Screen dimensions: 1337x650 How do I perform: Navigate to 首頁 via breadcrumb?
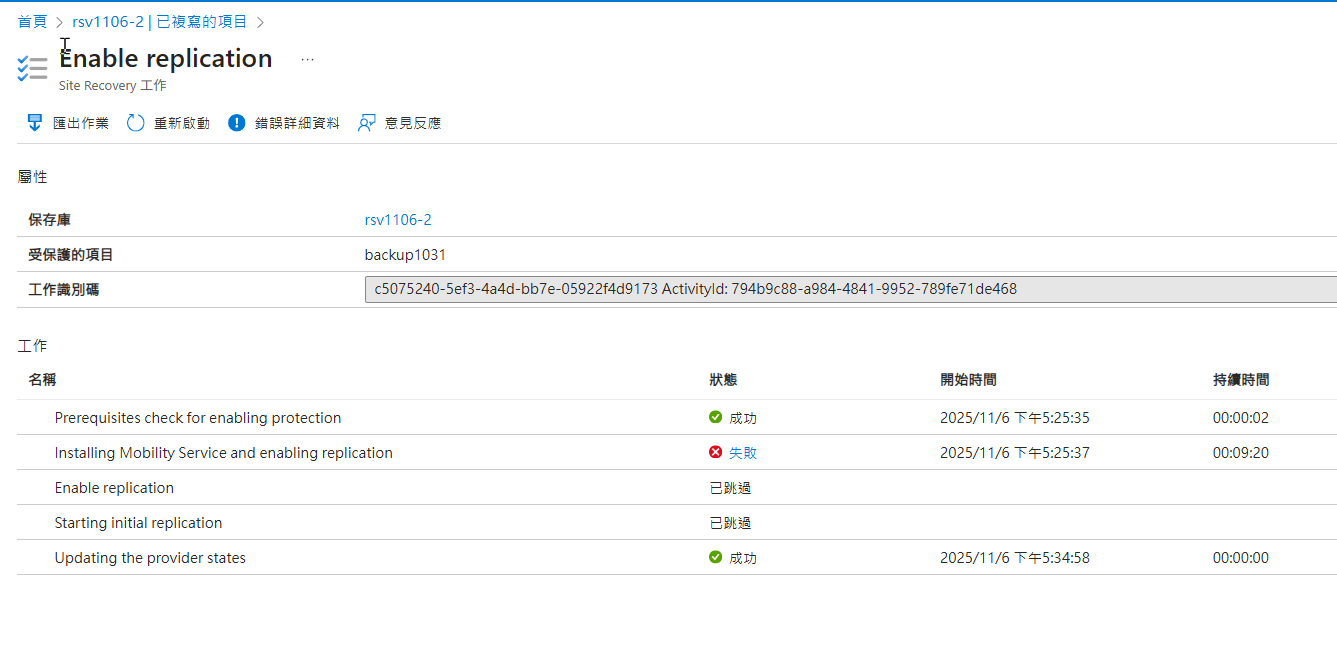pyautogui.click(x=31, y=20)
